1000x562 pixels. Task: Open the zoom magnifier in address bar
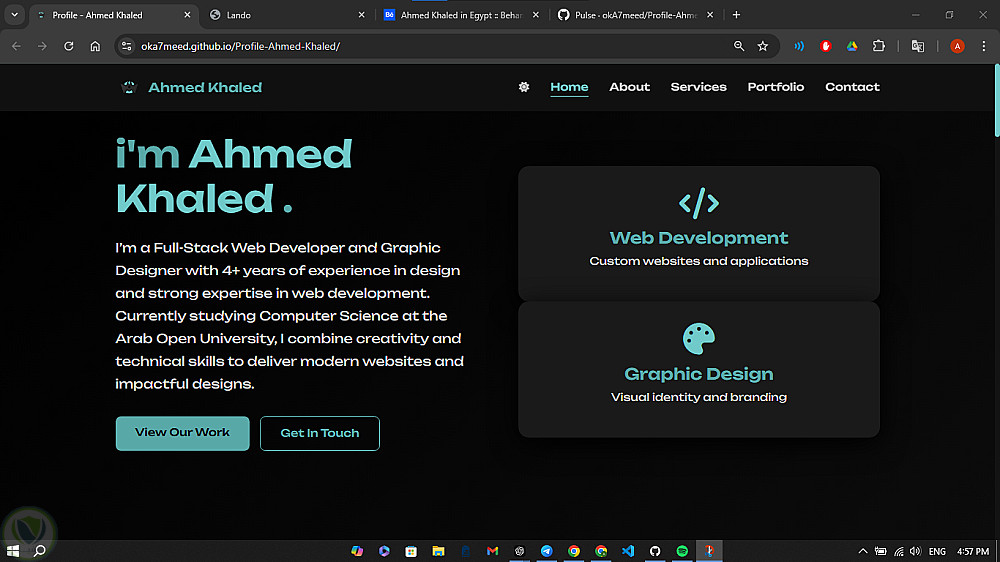[739, 46]
